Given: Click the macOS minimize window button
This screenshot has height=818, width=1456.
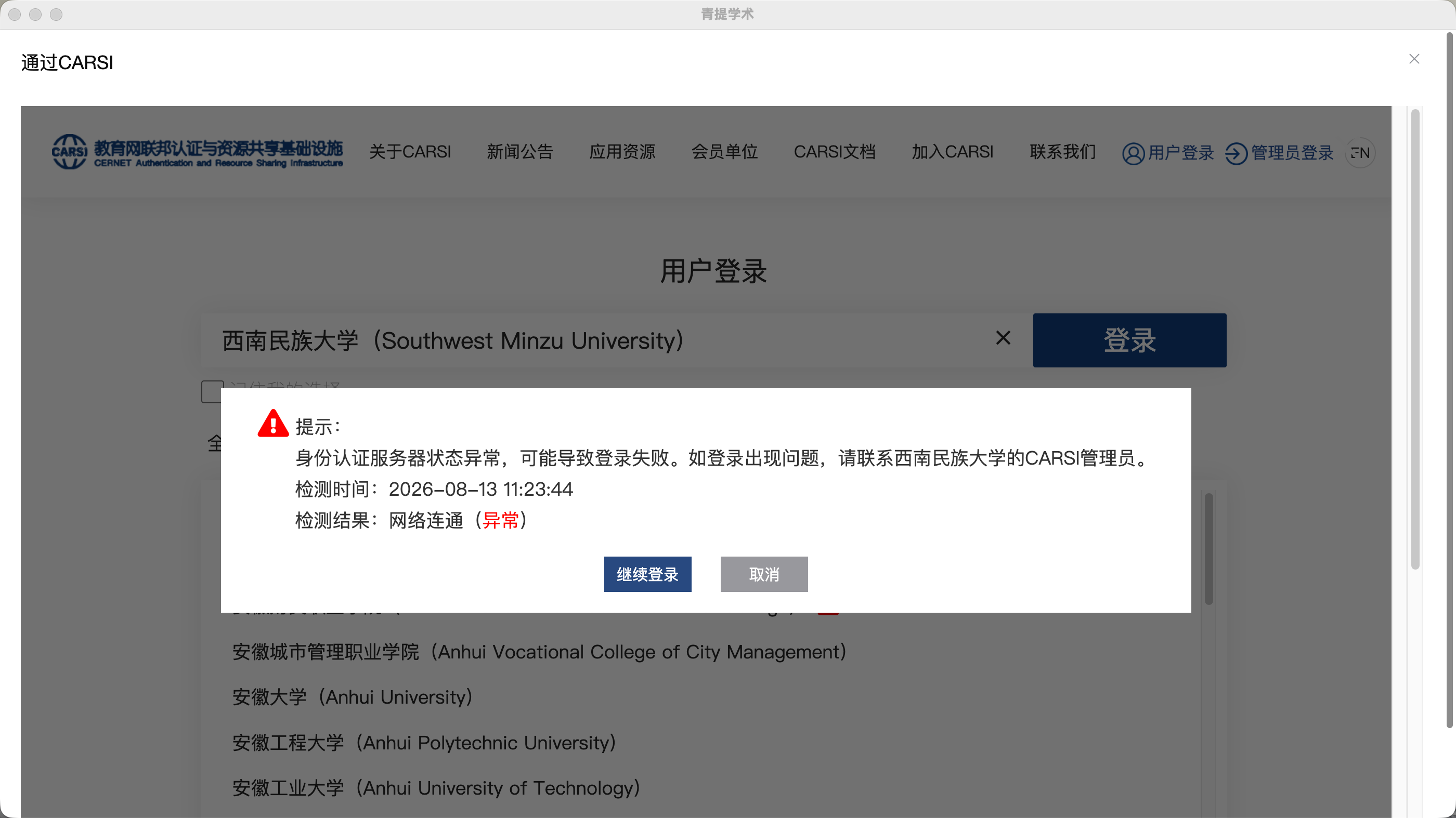Looking at the screenshot, I should [x=35, y=14].
